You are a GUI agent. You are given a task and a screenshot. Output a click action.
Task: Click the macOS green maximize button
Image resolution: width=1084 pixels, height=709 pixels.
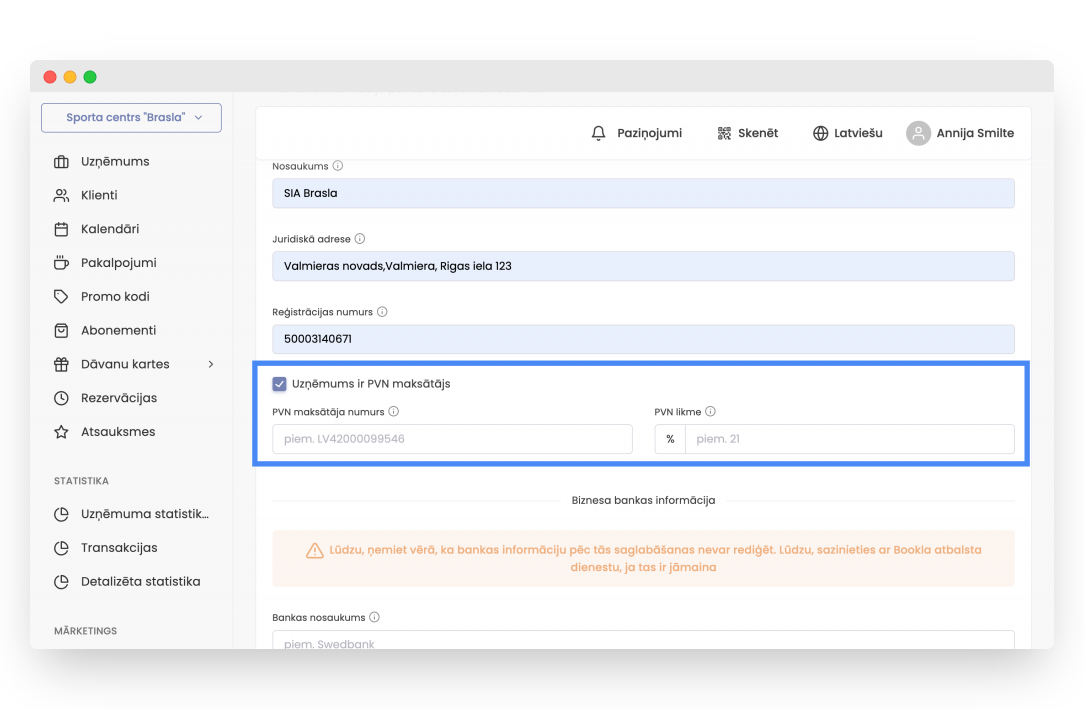(x=90, y=77)
